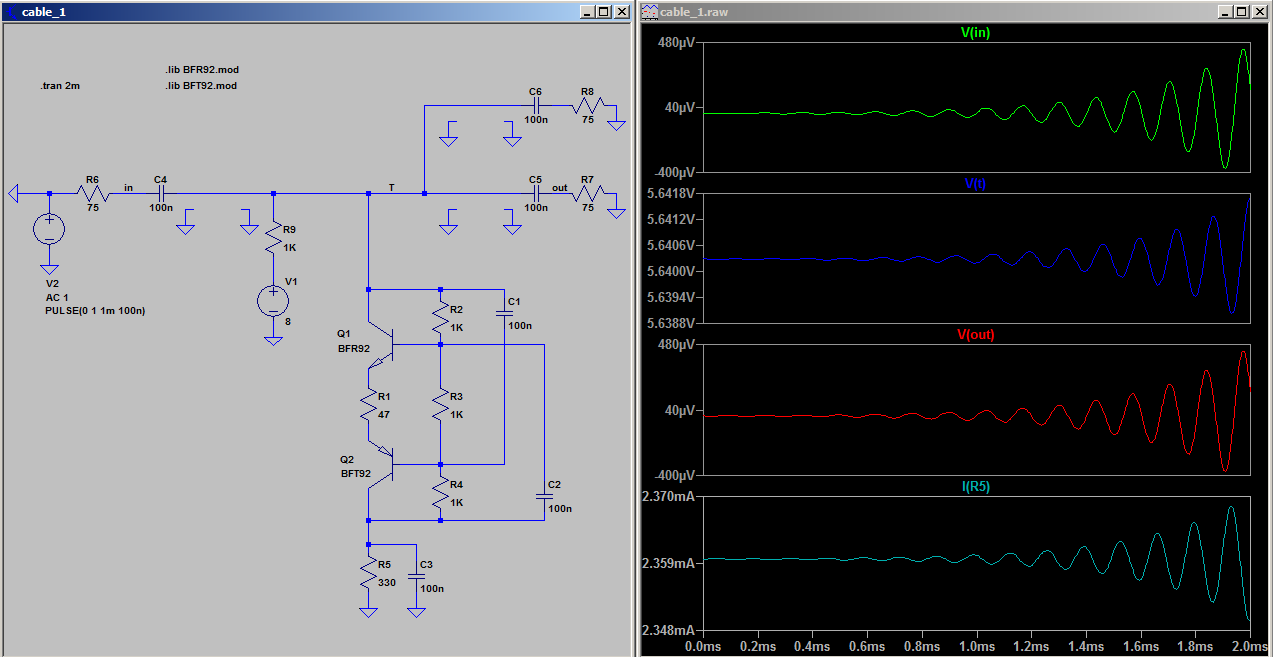Click the V(t) trace label
This screenshot has width=1273, height=657.
(x=976, y=184)
